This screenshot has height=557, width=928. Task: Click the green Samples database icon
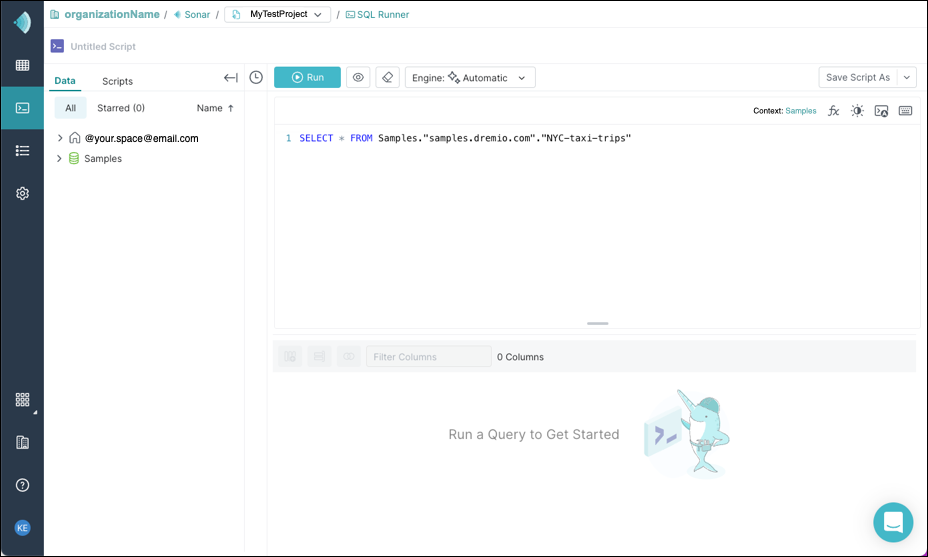tap(74, 158)
